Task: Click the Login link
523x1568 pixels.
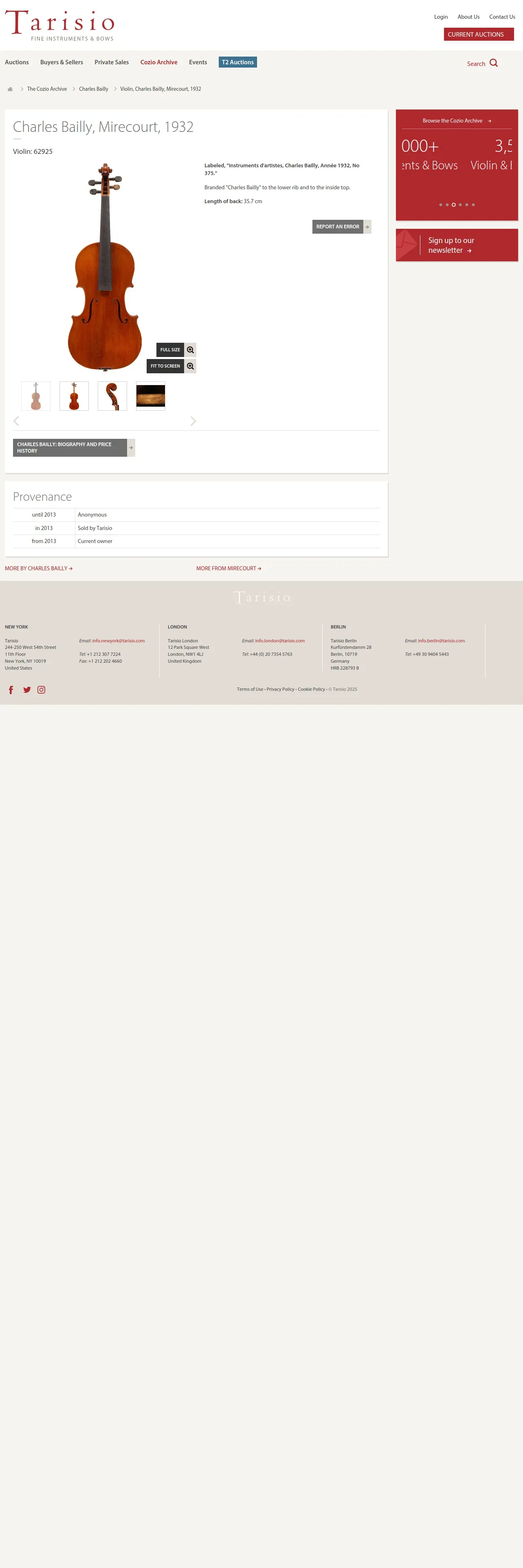Action: [x=441, y=17]
